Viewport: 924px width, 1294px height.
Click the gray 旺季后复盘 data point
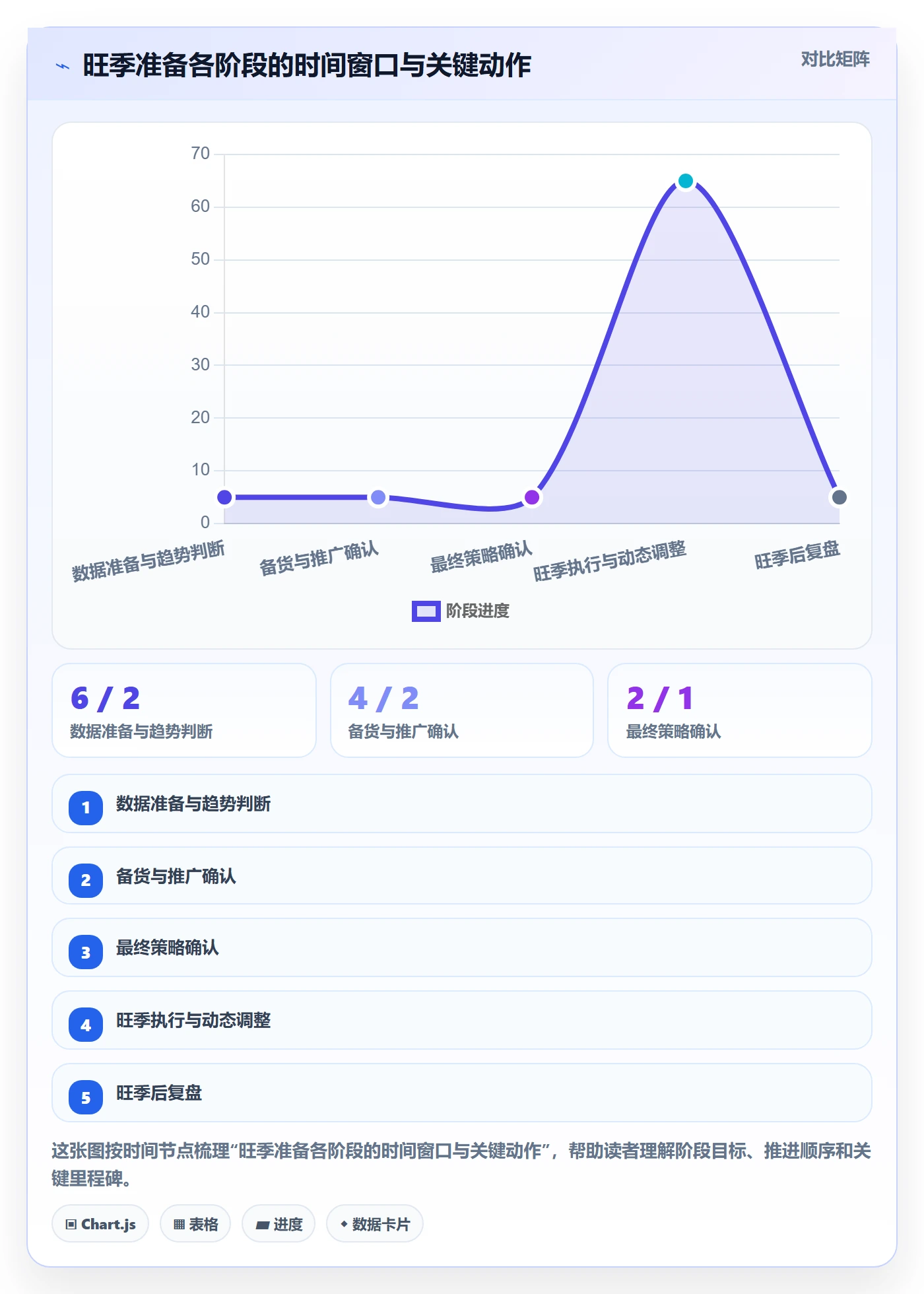pos(840,497)
